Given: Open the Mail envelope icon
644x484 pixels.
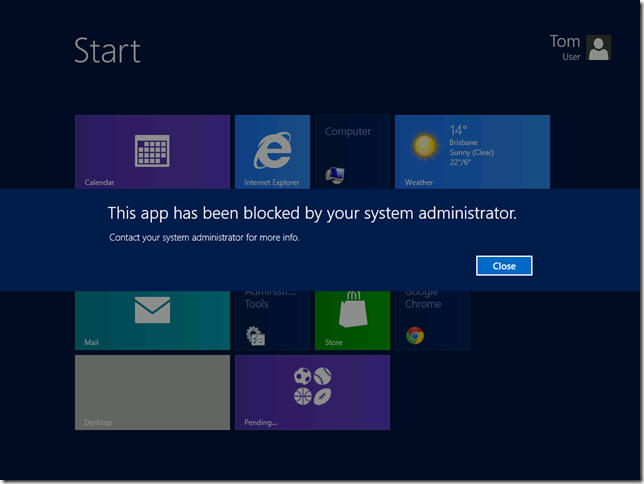Looking at the screenshot, I should coord(152,311).
